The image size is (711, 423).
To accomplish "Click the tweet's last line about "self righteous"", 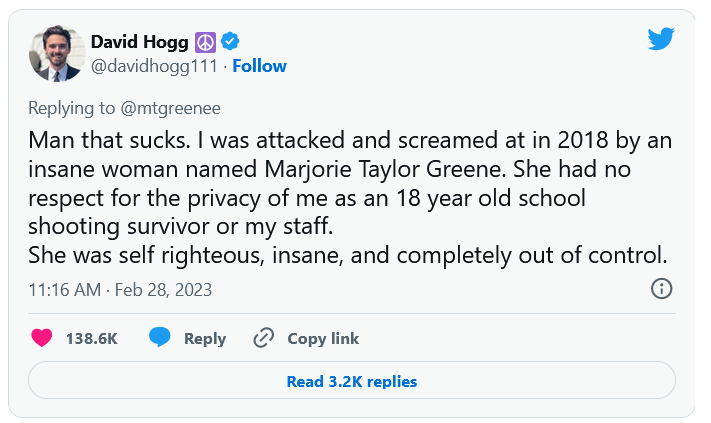I will tap(347, 255).
